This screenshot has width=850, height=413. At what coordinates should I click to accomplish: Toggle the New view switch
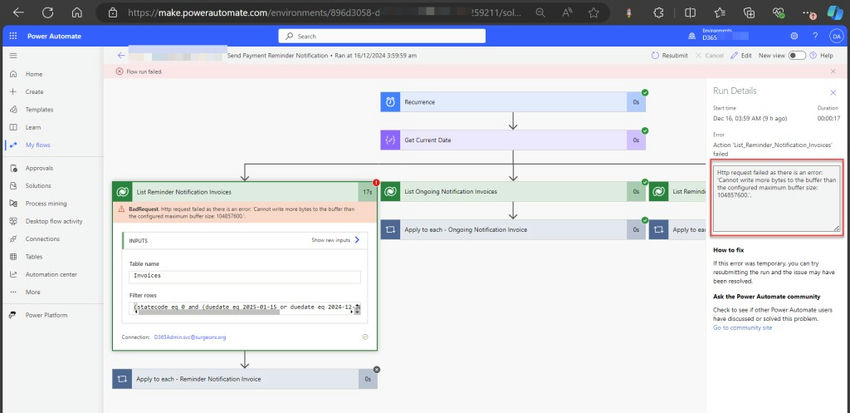(796, 55)
